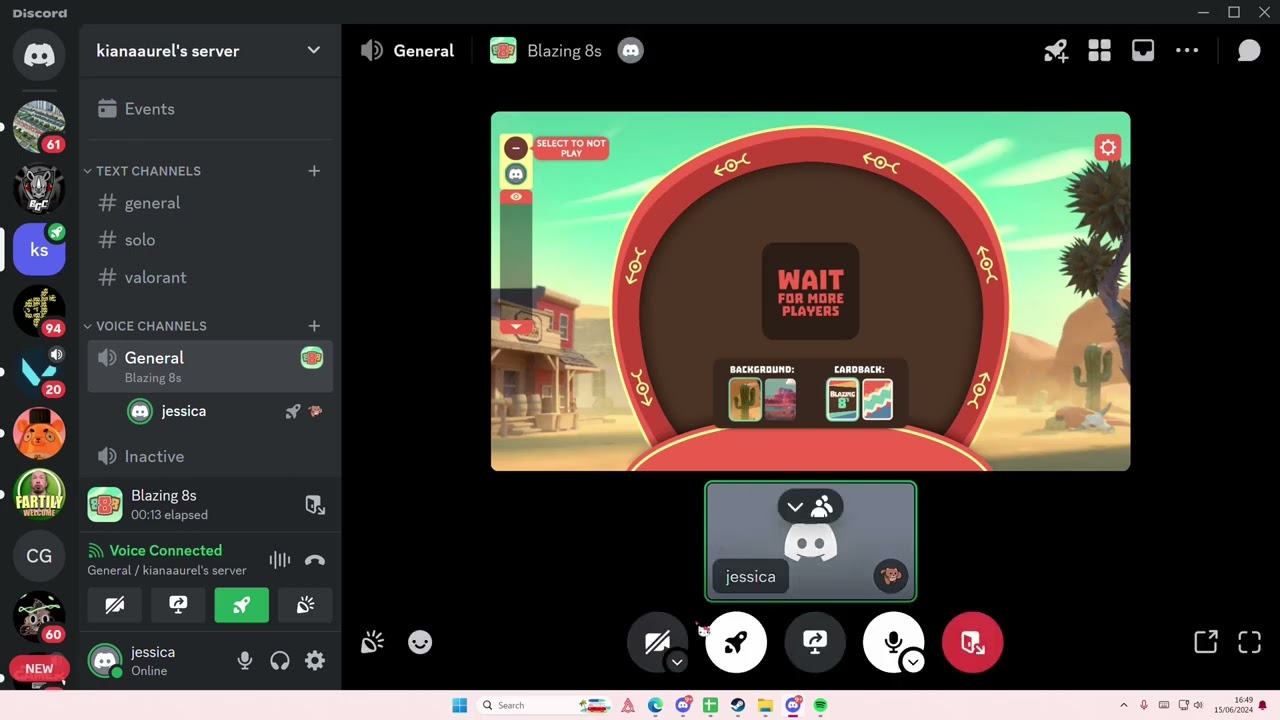Open microphone options dropdown arrow
Screen dimensions: 1280x720
(913, 662)
